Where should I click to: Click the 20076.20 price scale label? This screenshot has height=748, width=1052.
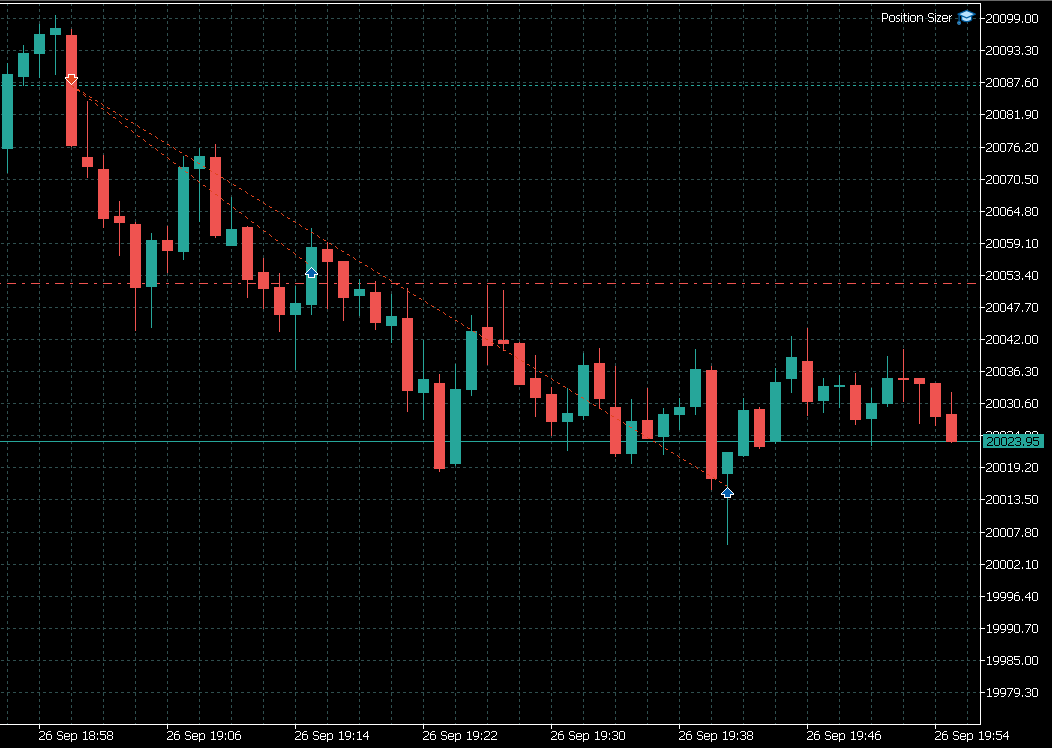pos(1011,148)
